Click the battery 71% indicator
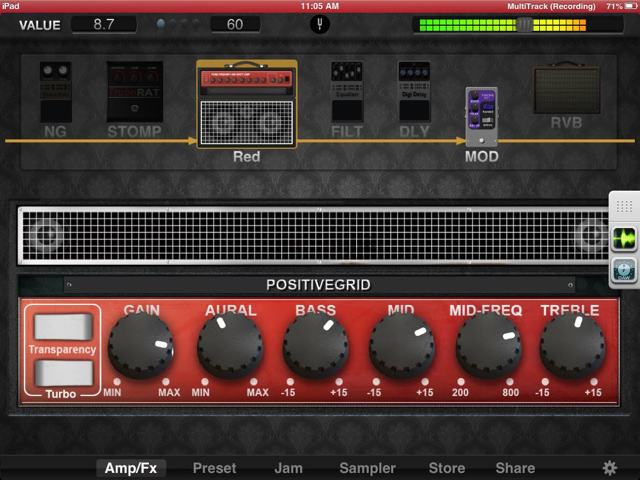 click(x=621, y=6)
